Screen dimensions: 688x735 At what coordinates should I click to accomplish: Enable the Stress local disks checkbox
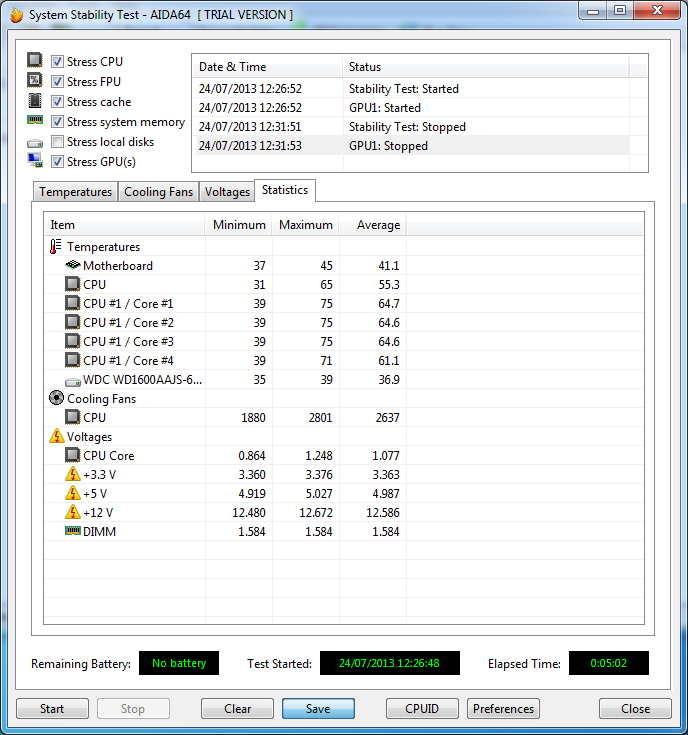[x=58, y=142]
